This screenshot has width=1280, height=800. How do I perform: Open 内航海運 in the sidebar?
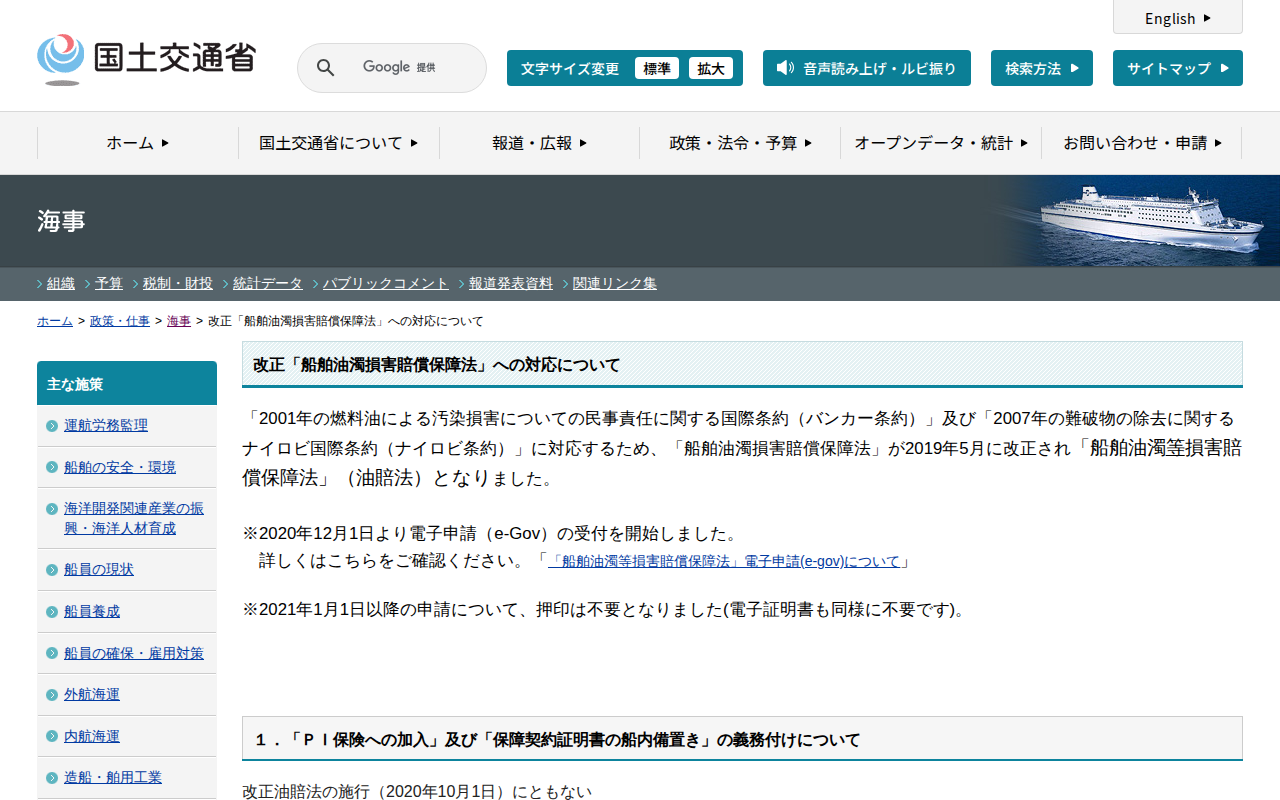[92, 737]
